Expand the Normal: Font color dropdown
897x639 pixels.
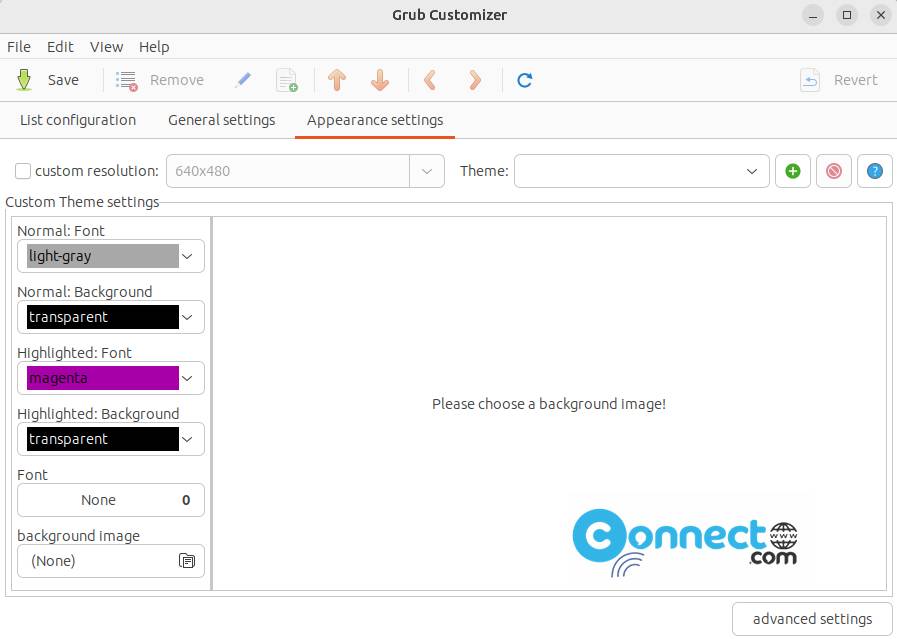point(187,256)
